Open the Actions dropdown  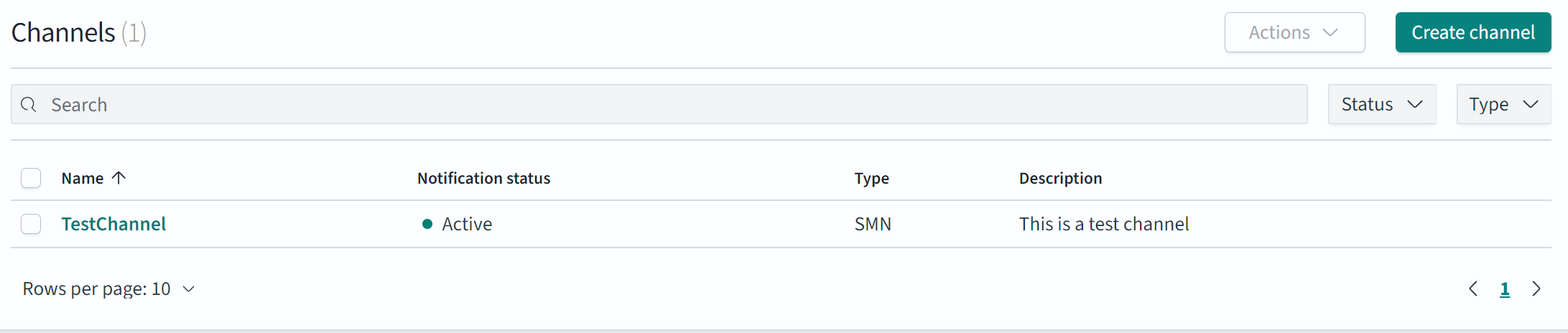tap(1294, 32)
